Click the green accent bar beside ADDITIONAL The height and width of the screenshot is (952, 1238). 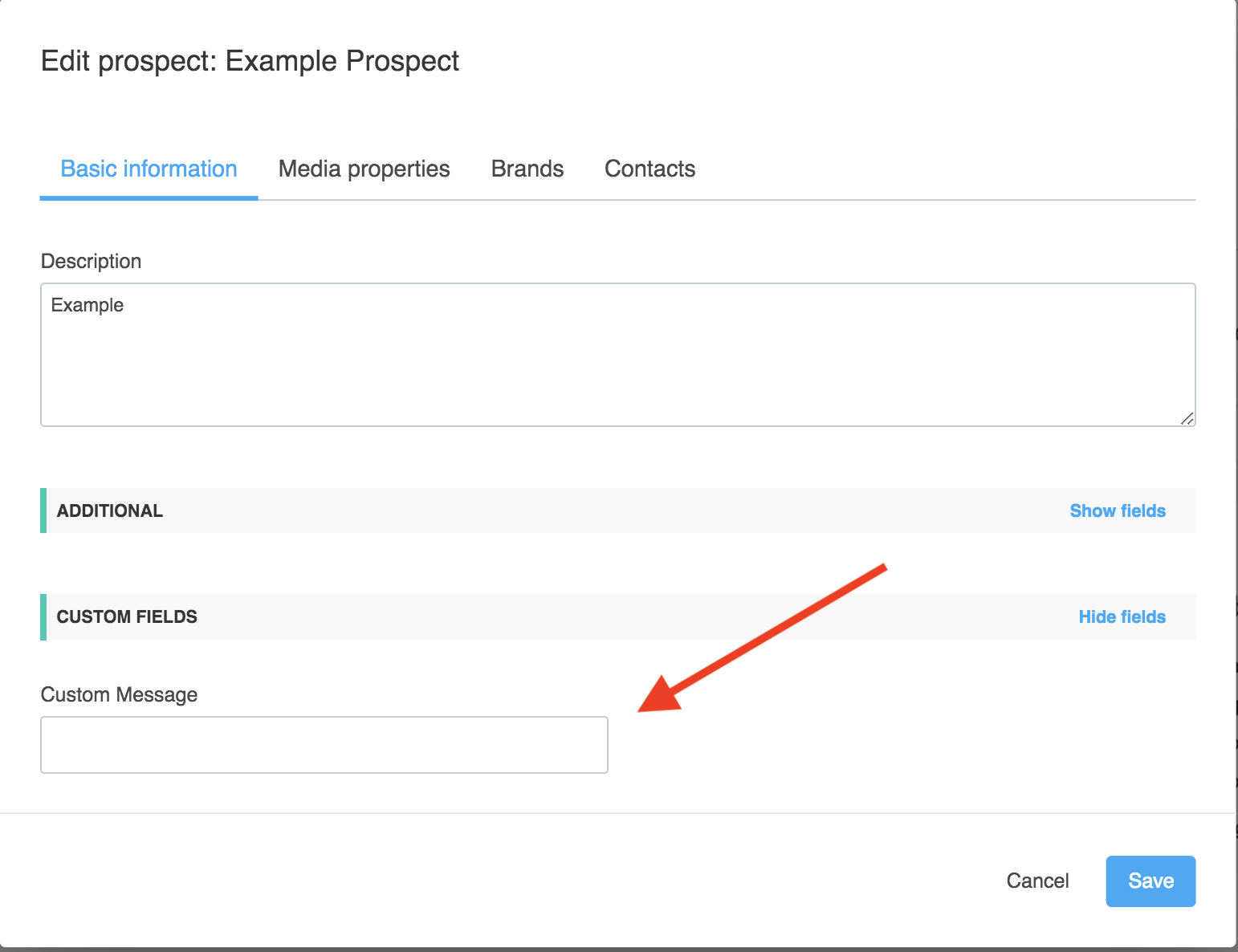pyautogui.click(x=43, y=511)
